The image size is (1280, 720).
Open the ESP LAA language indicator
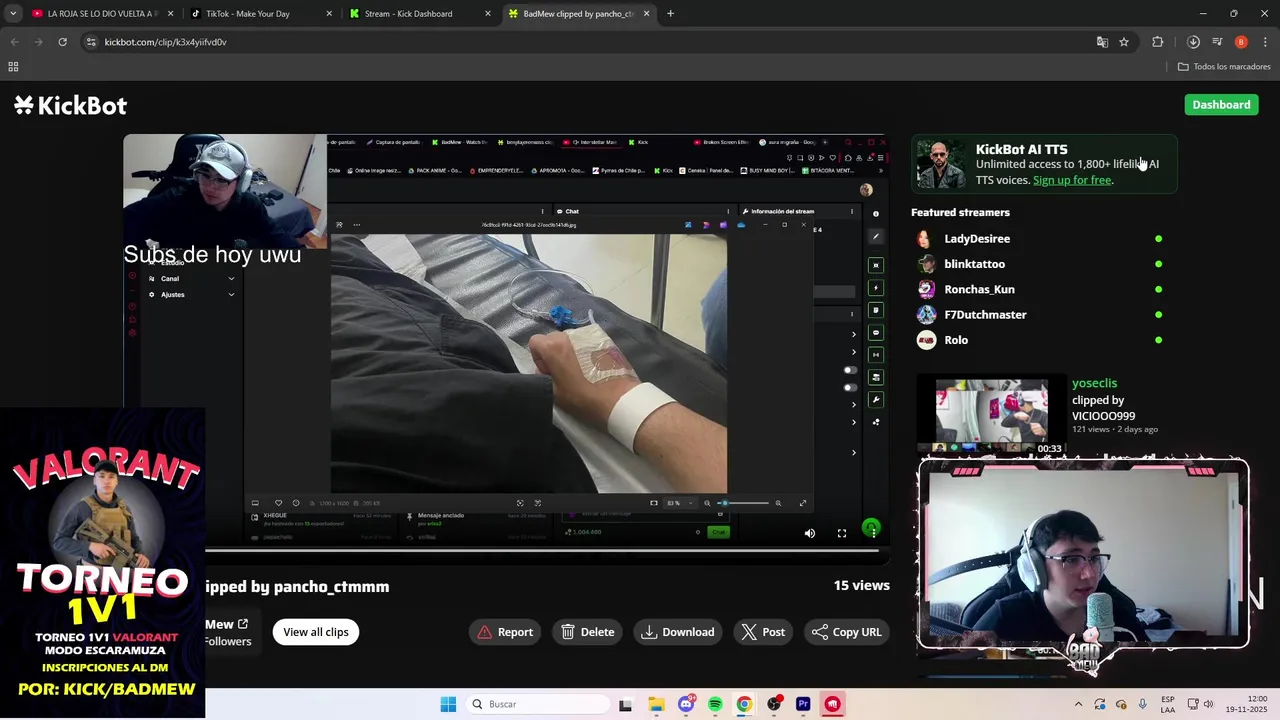pos(1168,704)
